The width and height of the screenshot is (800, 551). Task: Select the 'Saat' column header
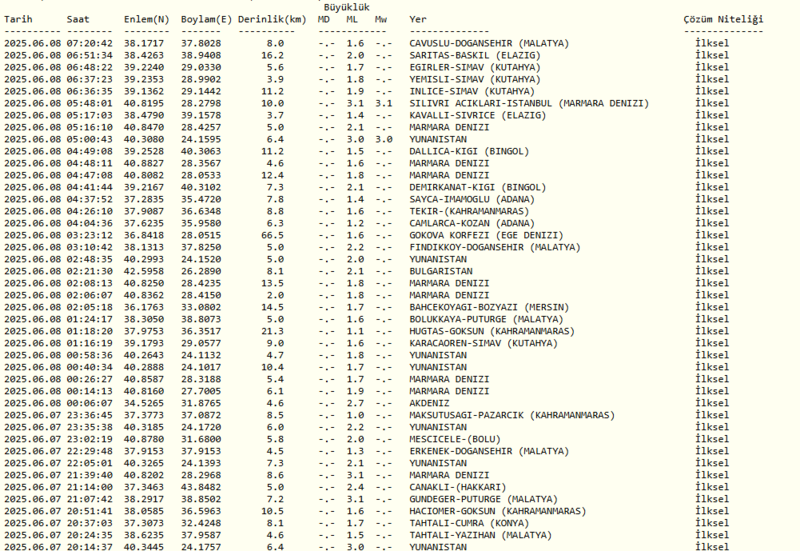[78, 19]
